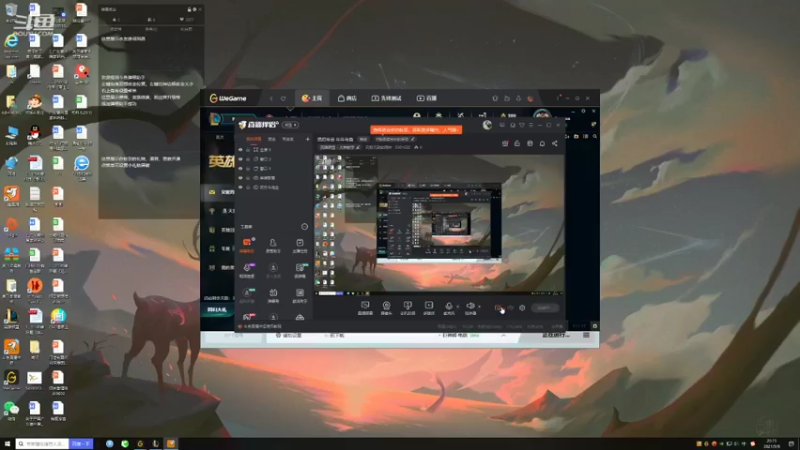Mute the microphone in the streaming app

pyautogui.click(x=448, y=307)
